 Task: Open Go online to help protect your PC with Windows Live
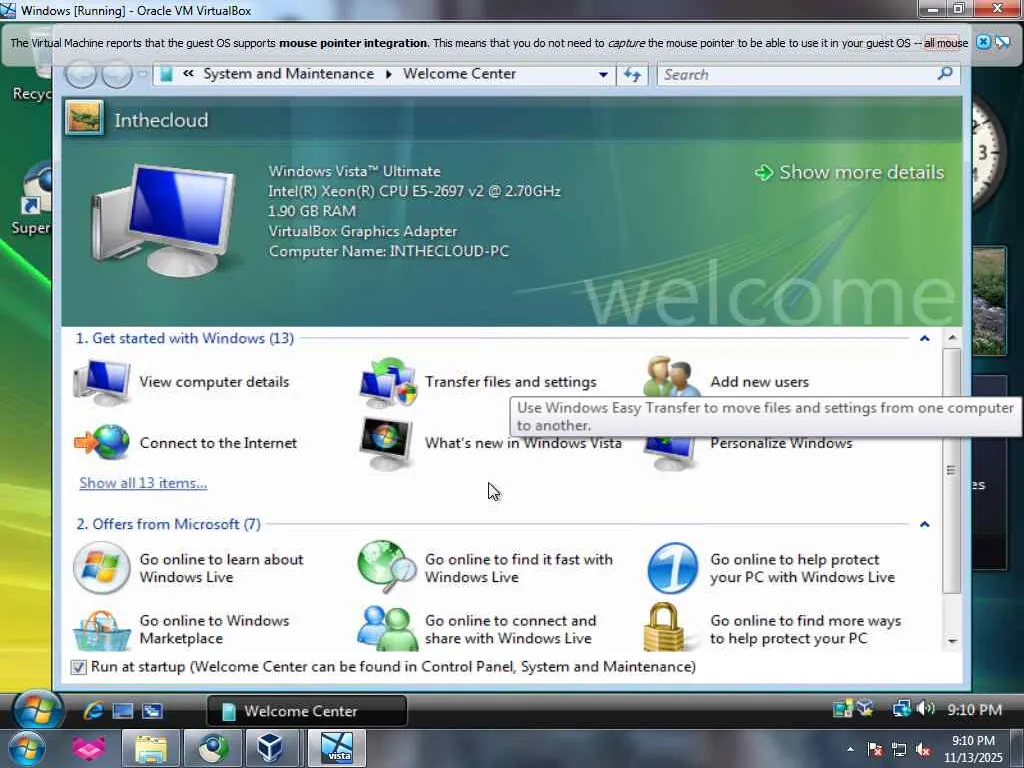pyautogui.click(x=771, y=568)
